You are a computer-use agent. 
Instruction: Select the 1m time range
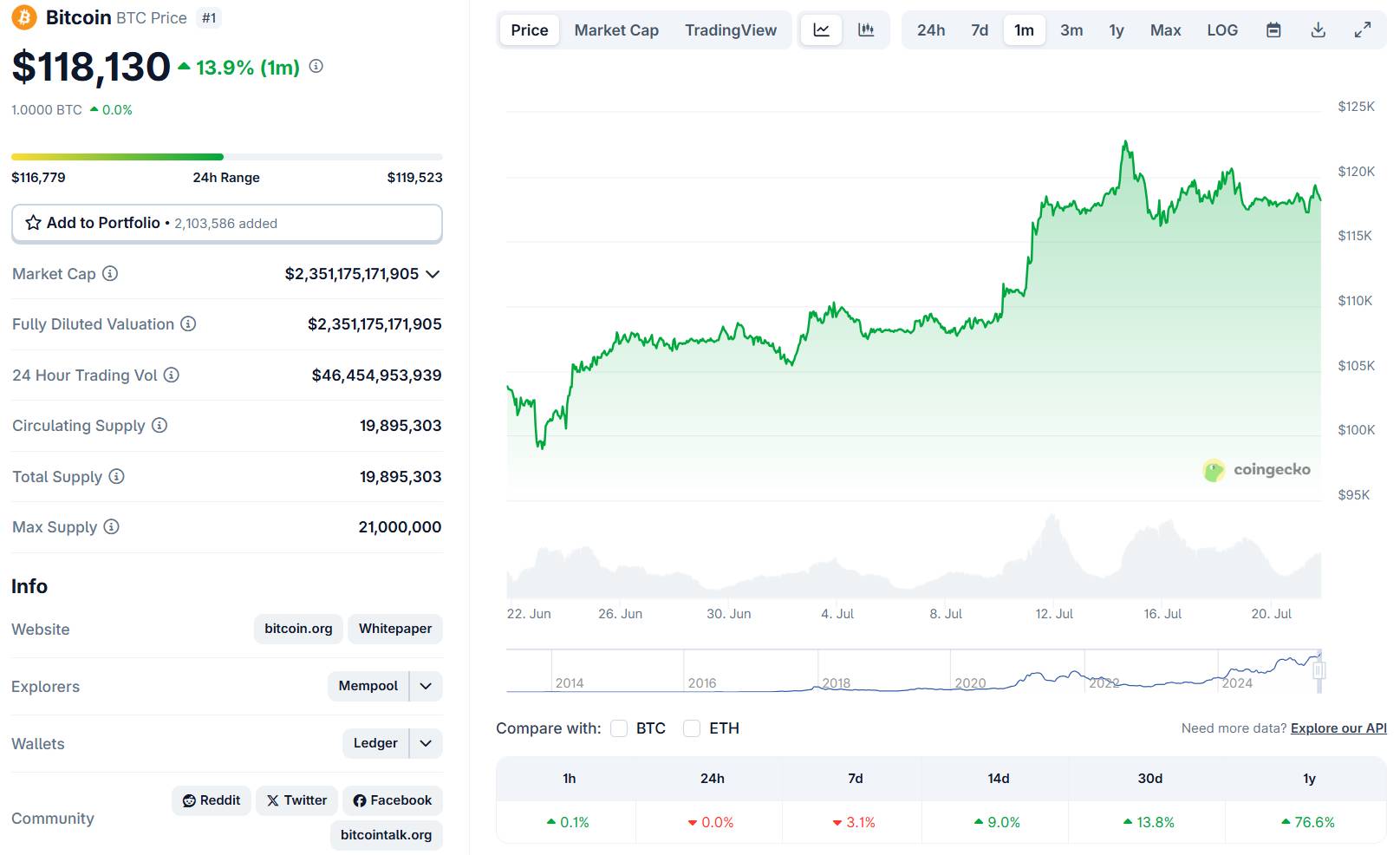(x=1024, y=30)
